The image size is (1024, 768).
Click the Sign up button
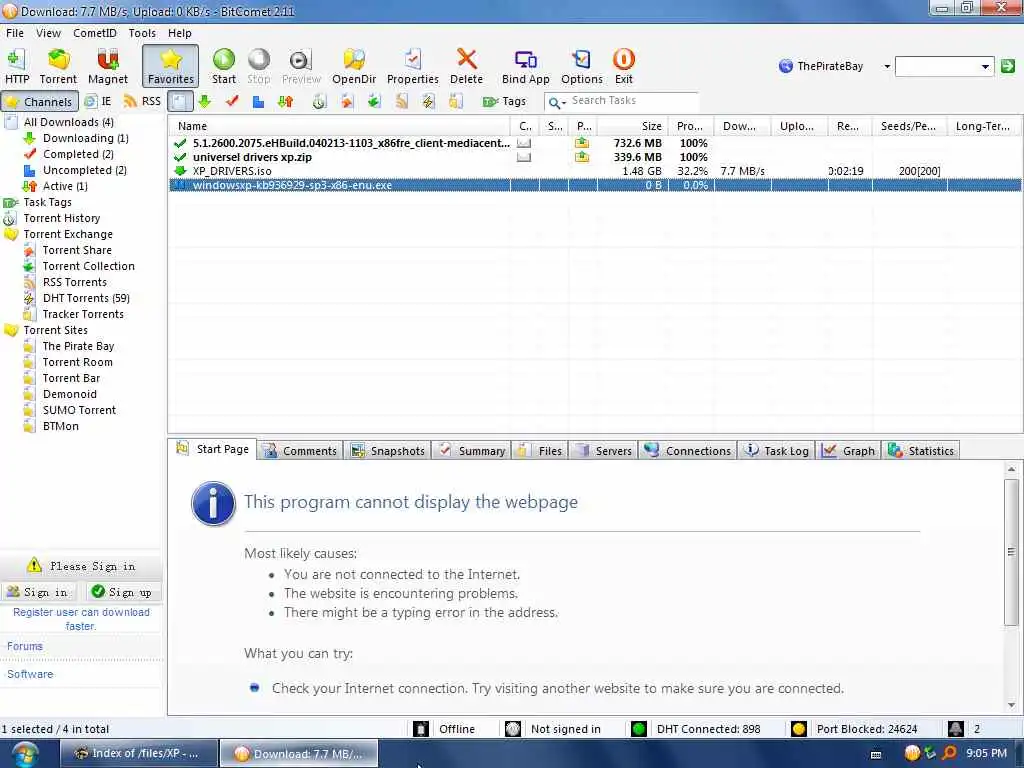coord(123,592)
